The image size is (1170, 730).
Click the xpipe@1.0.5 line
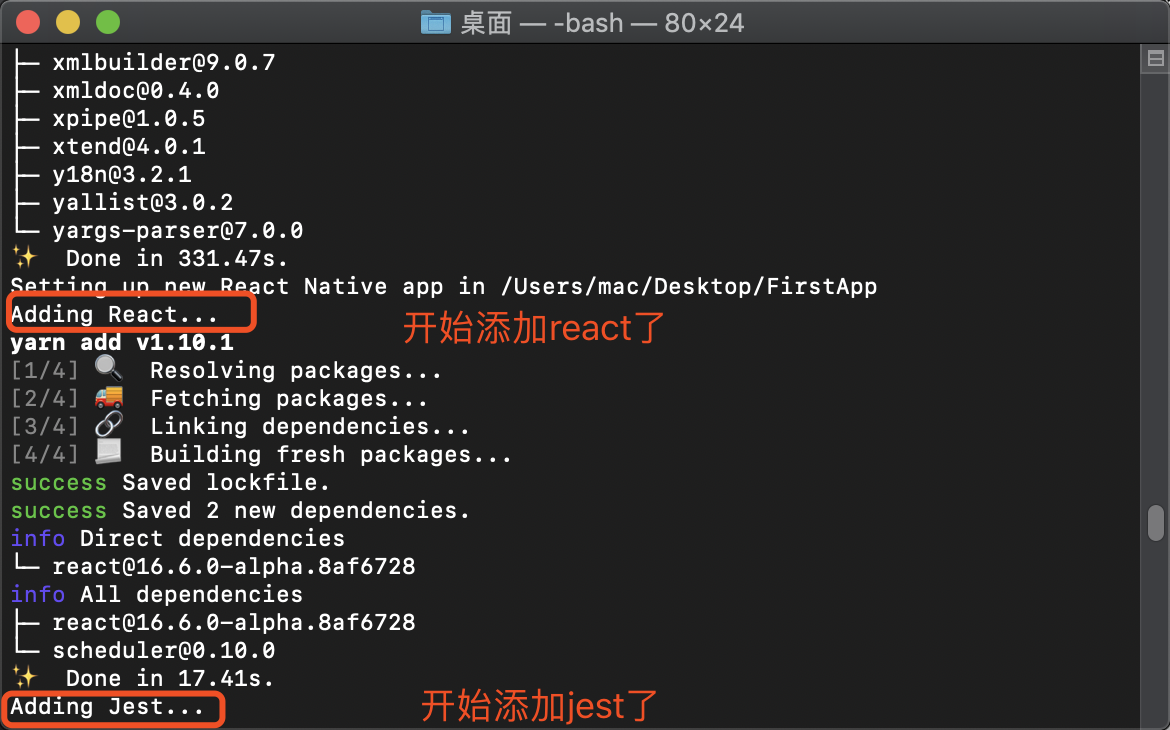pyautogui.click(x=129, y=119)
